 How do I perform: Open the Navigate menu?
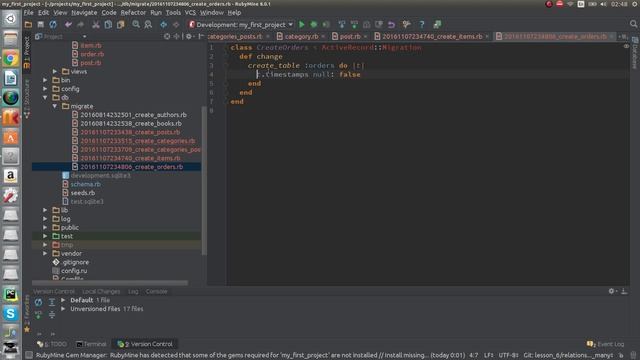[x=84, y=13]
